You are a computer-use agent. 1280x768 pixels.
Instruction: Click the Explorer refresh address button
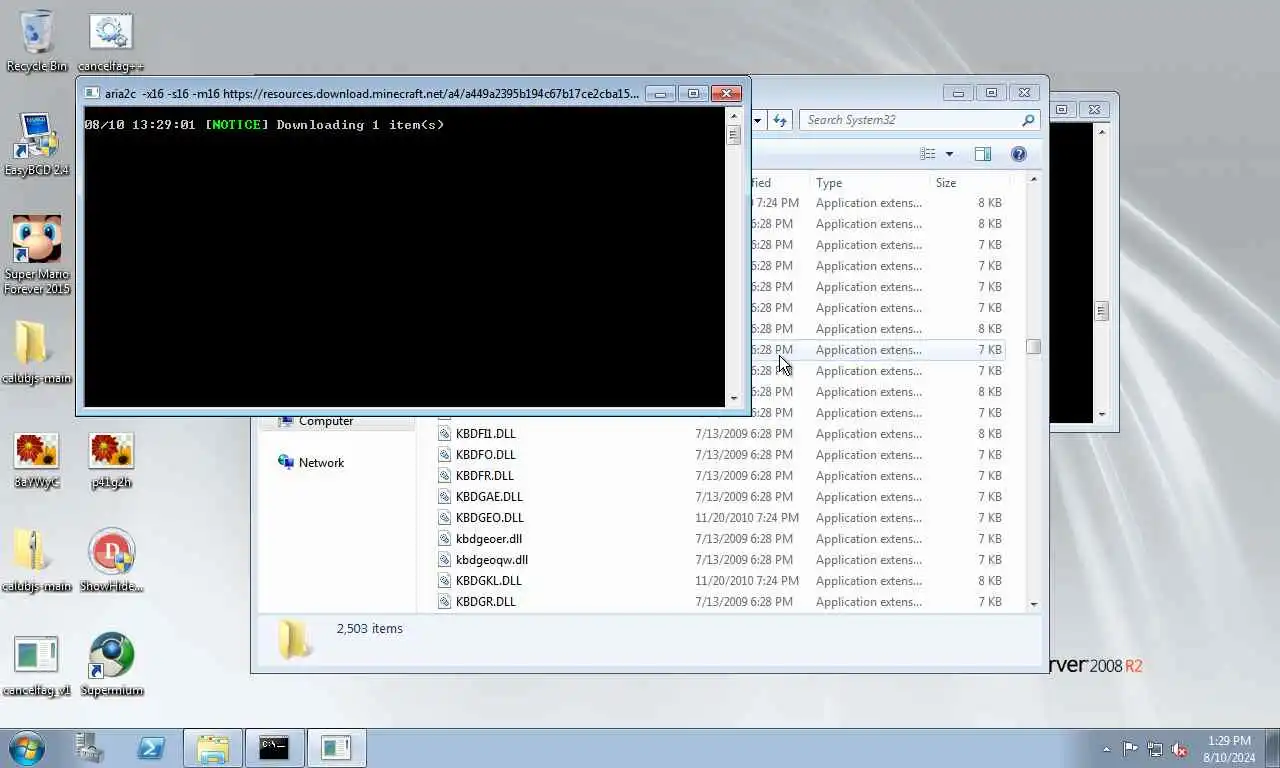point(780,120)
